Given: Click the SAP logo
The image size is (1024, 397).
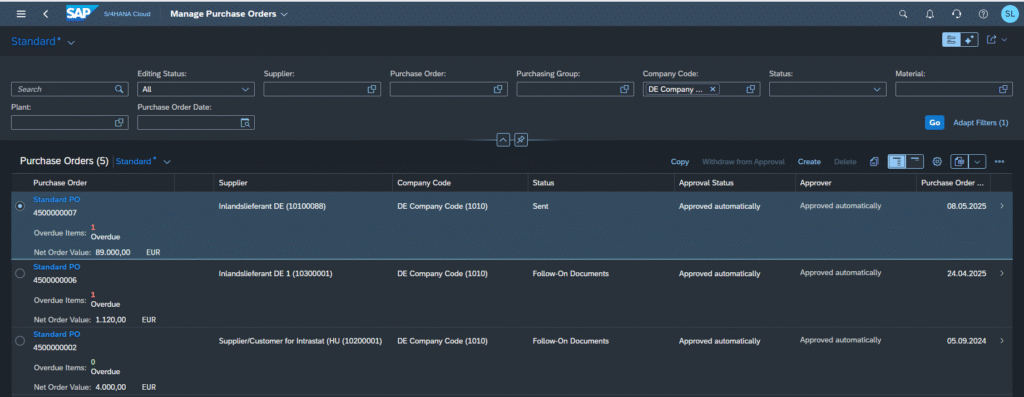Looking at the screenshot, I should coord(82,13).
